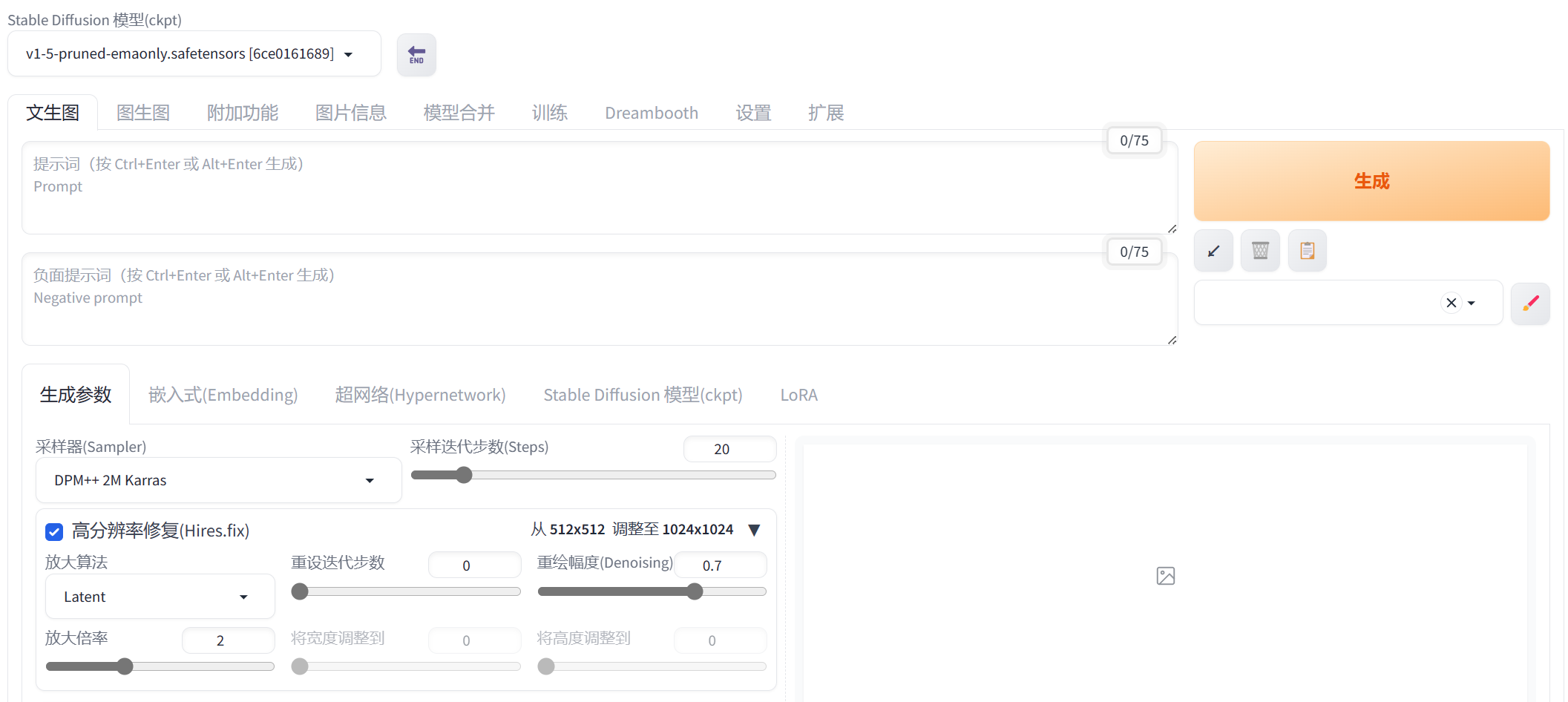Clear the styles selection with the X icon

pyautogui.click(x=1451, y=303)
